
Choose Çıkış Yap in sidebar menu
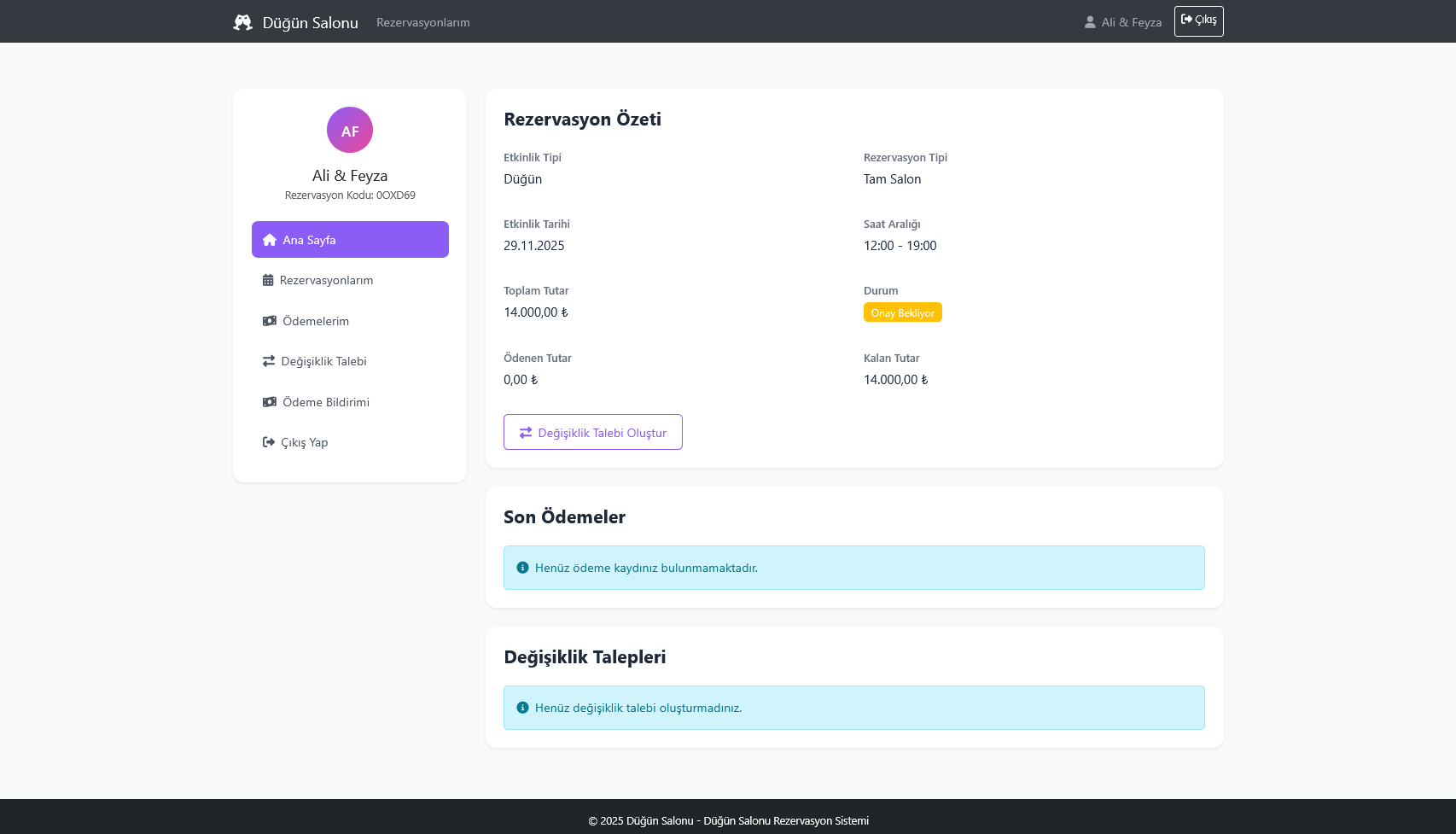(x=305, y=442)
